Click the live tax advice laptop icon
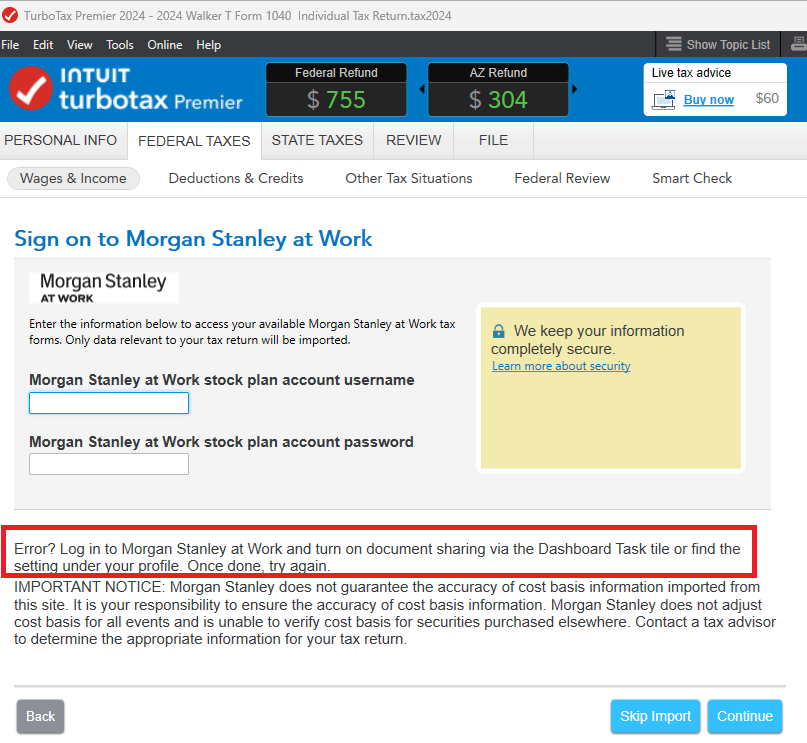Viewport: 807px width, 743px height. tap(663, 99)
